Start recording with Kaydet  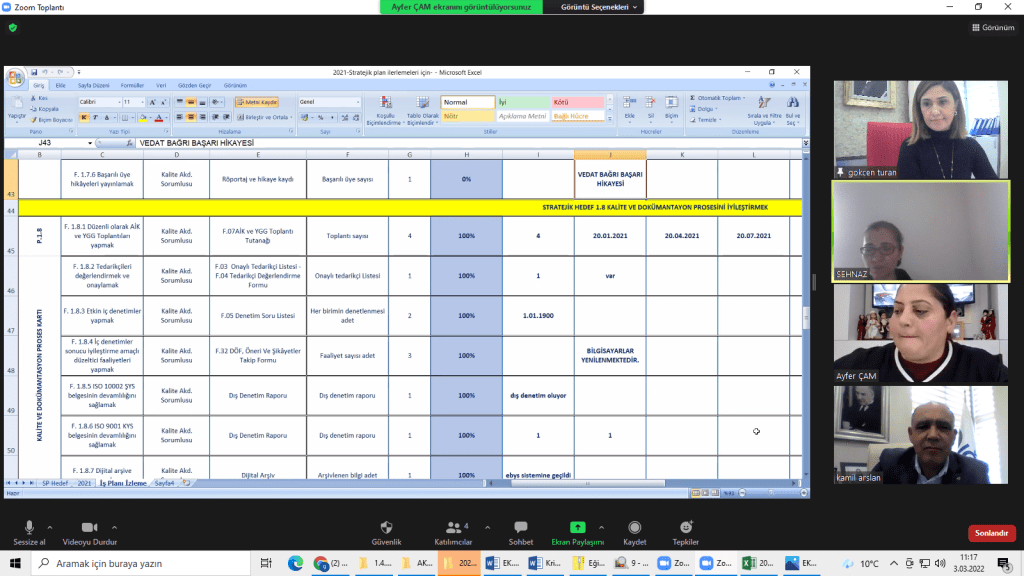click(635, 531)
